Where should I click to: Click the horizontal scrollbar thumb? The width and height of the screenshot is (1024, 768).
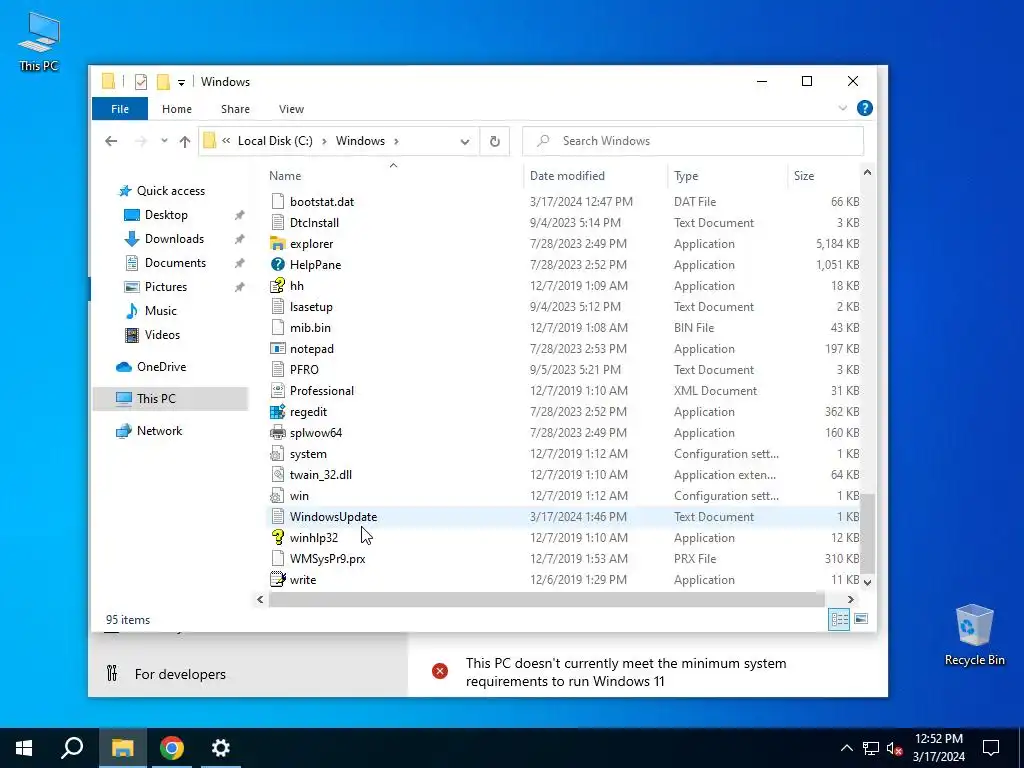(x=547, y=600)
